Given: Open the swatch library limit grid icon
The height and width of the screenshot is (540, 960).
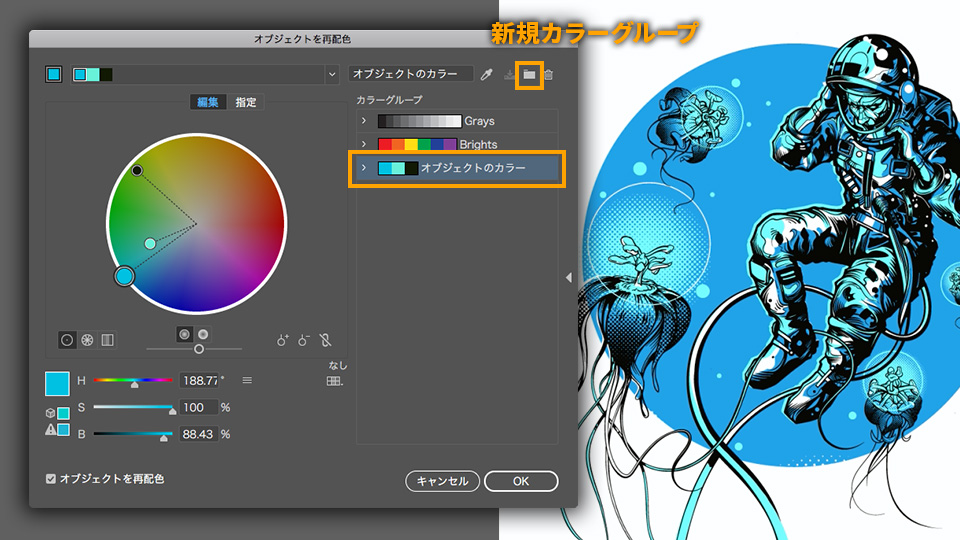Looking at the screenshot, I should [335, 381].
